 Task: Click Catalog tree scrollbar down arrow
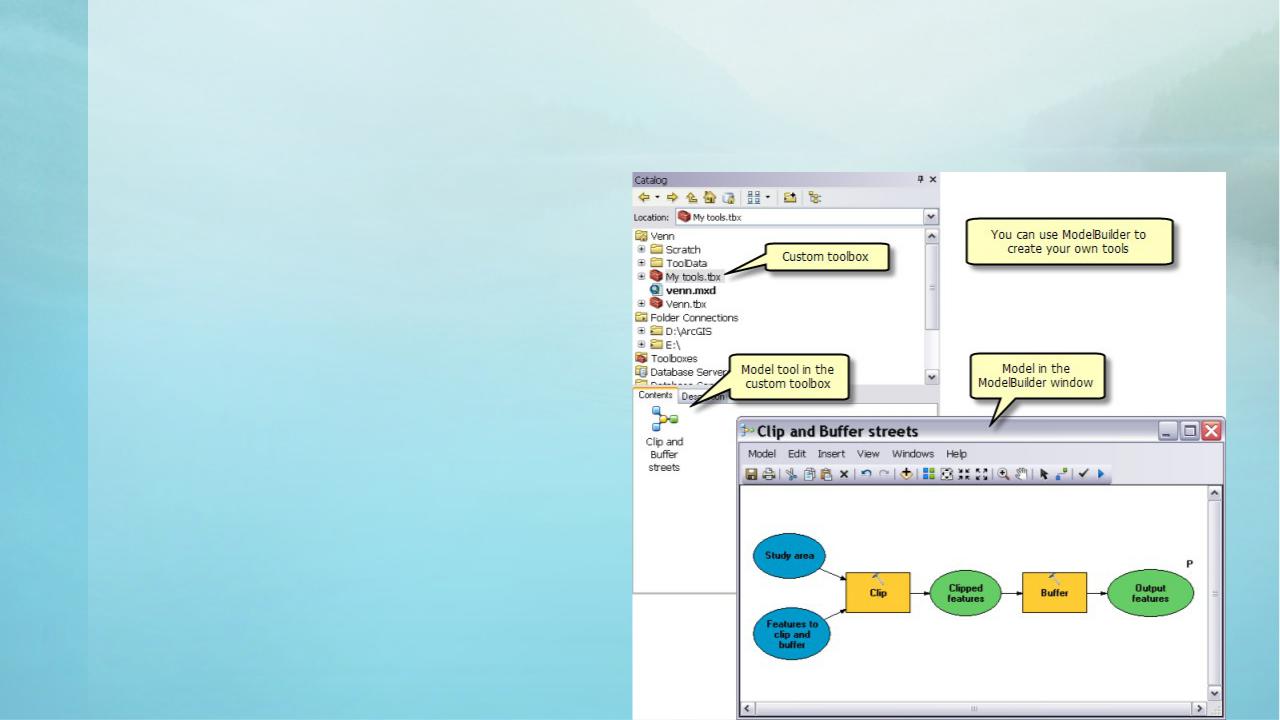(x=932, y=377)
